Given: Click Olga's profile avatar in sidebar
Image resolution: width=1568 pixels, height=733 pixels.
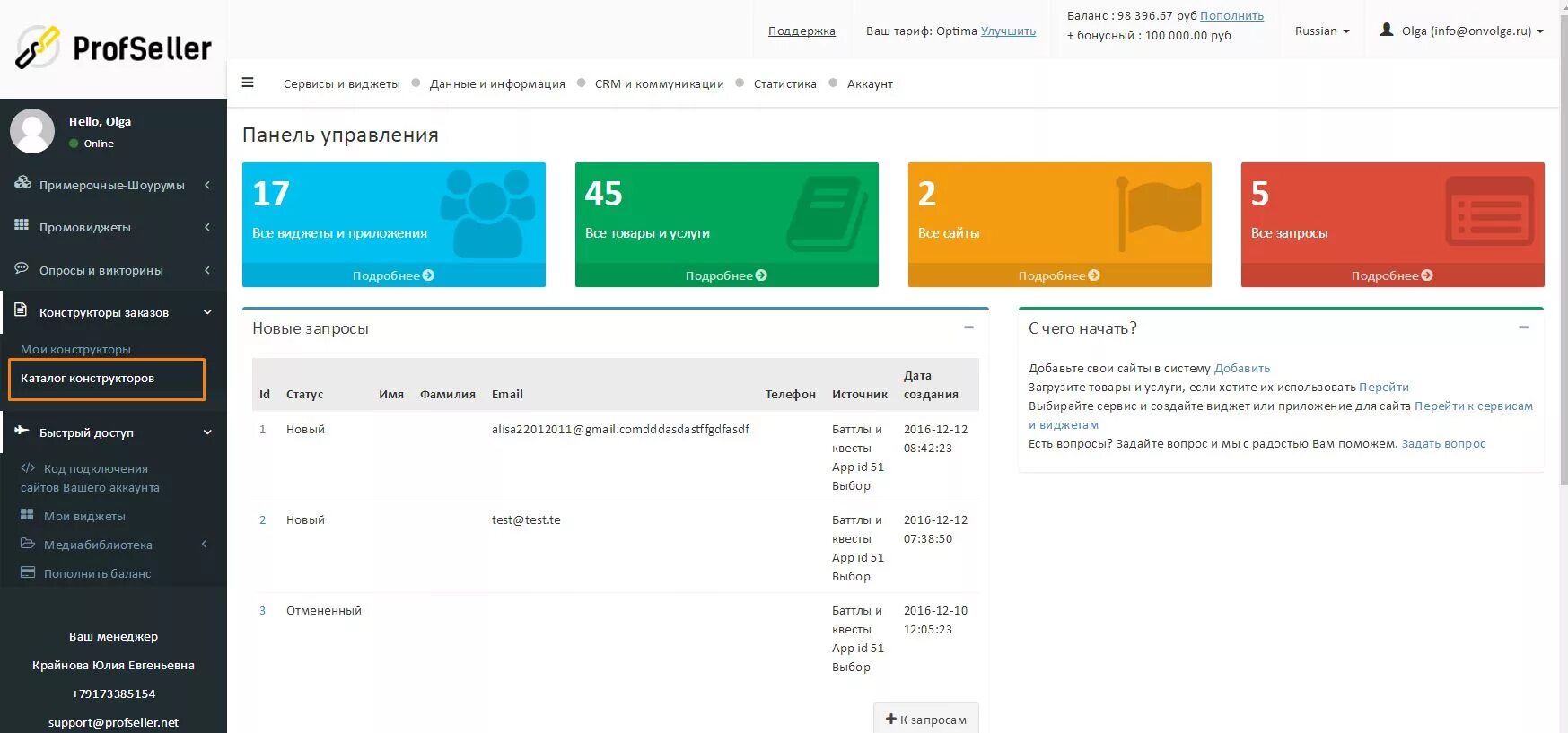Looking at the screenshot, I should click(x=32, y=131).
